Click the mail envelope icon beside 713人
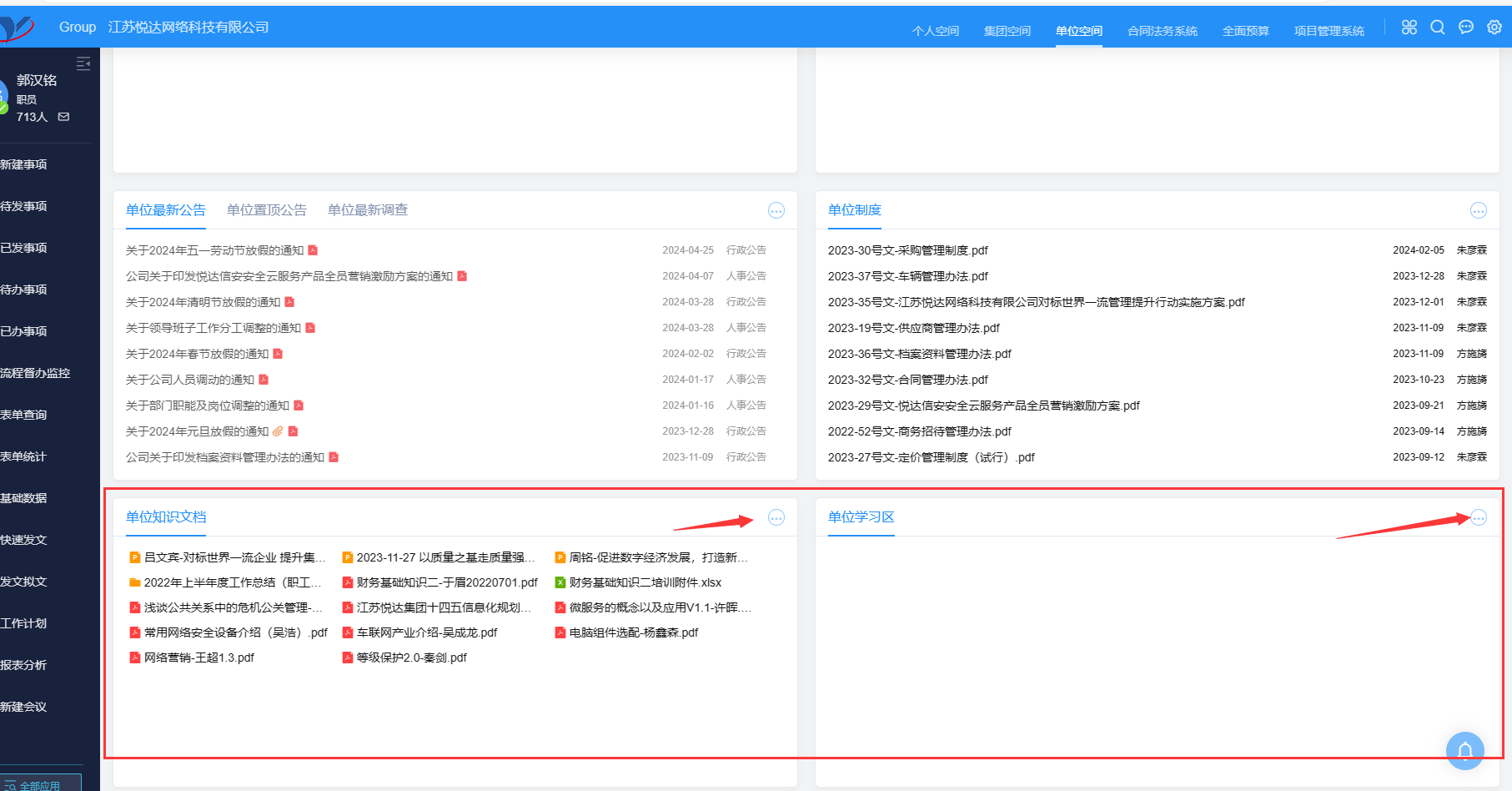The image size is (1512, 791). pyautogui.click(x=64, y=117)
